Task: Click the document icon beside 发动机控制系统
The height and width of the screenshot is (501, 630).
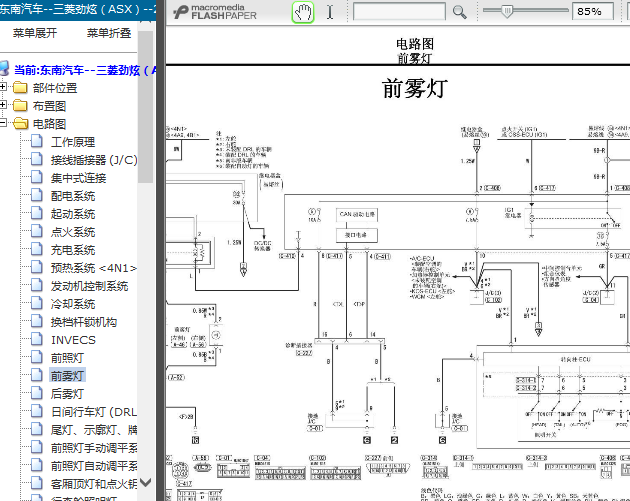Action: (37, 285)
